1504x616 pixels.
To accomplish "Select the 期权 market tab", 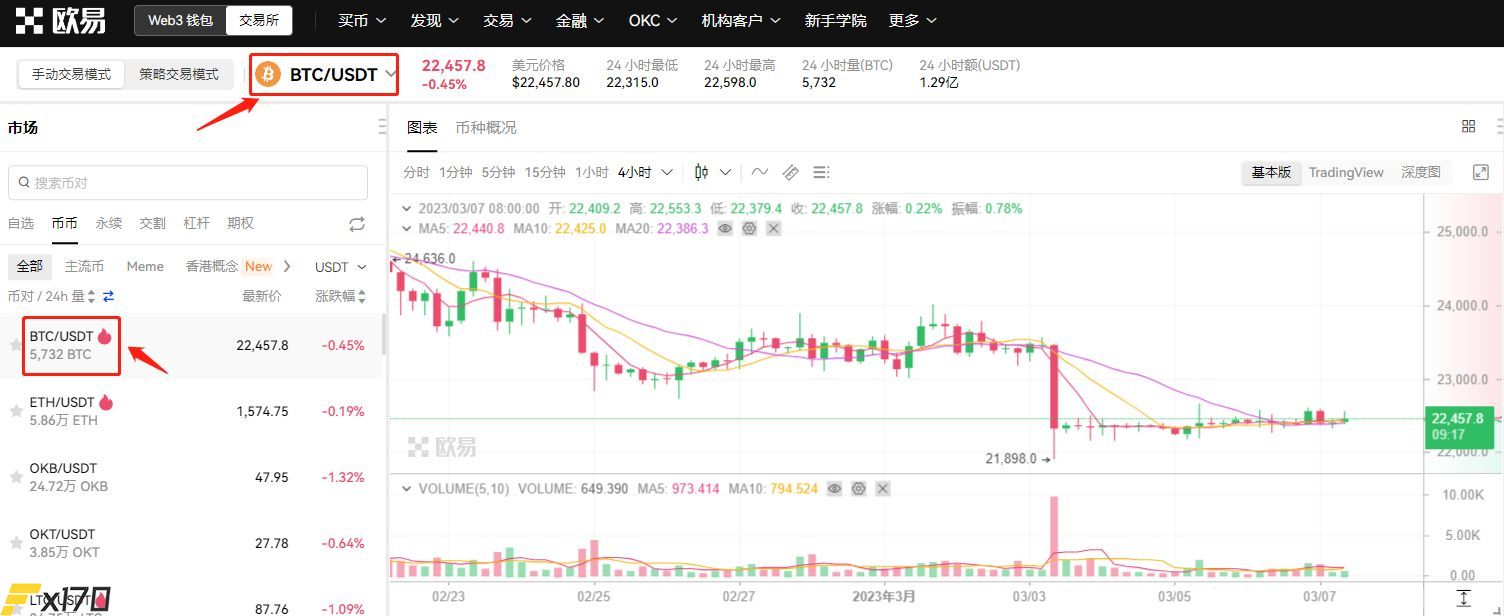I will tap(241, 223).
